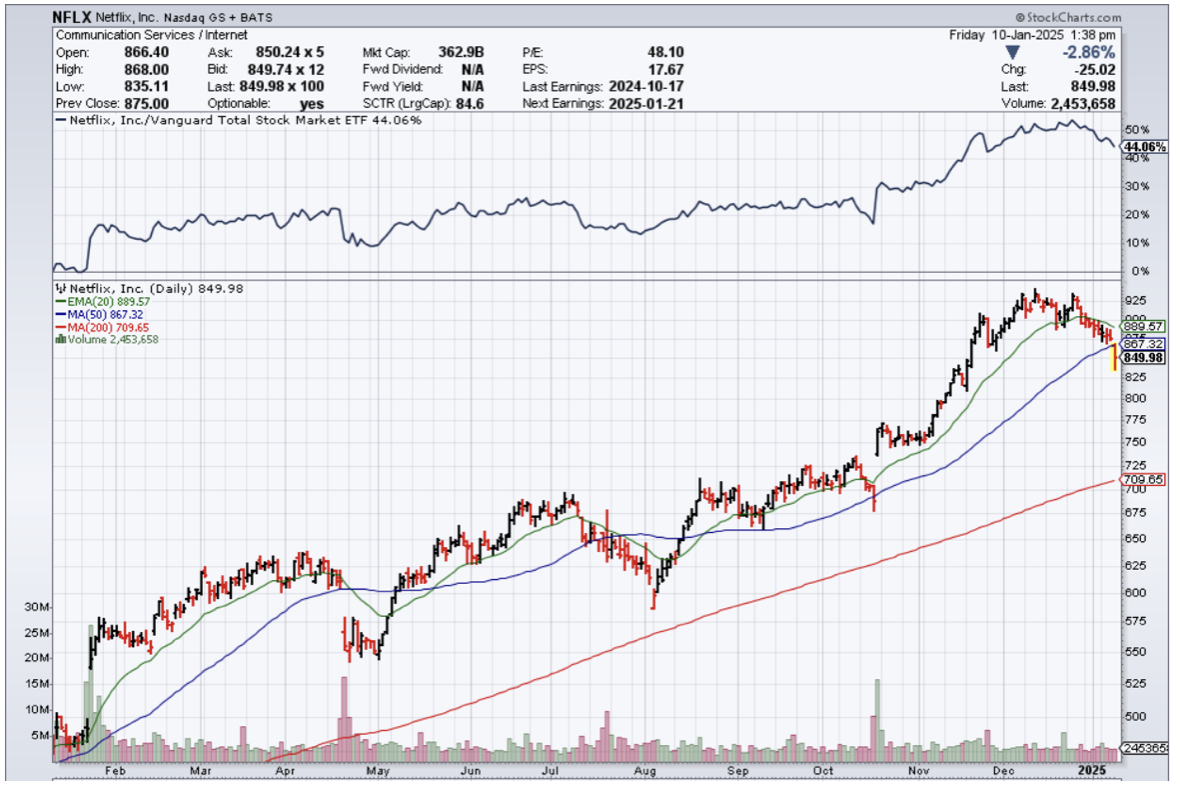Click the 2025 year label on the time axis
This screenshot has height=786, width=1180.
[1094, 771]
